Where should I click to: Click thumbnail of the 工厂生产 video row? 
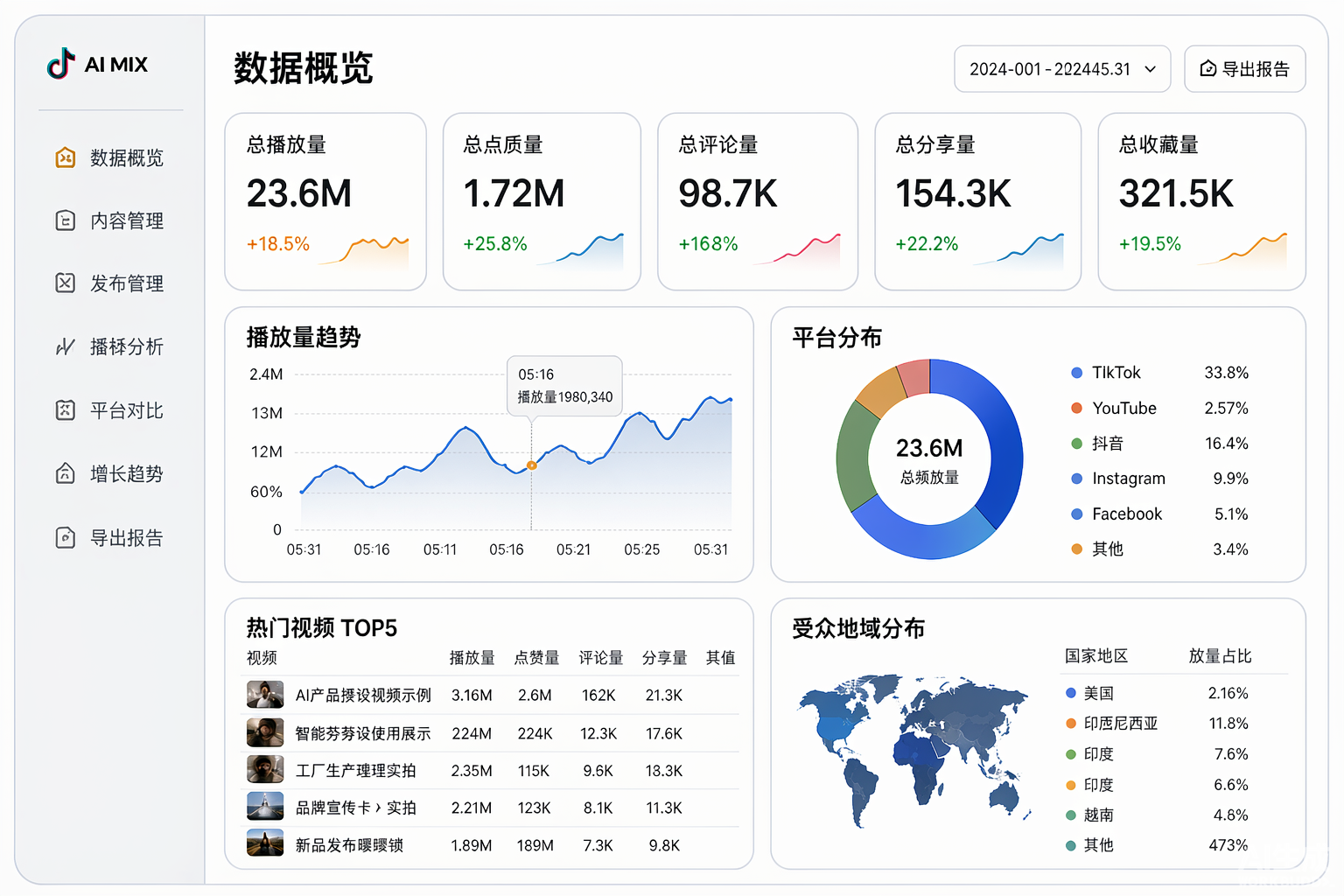pyautogui.click(x=265, y=770)
